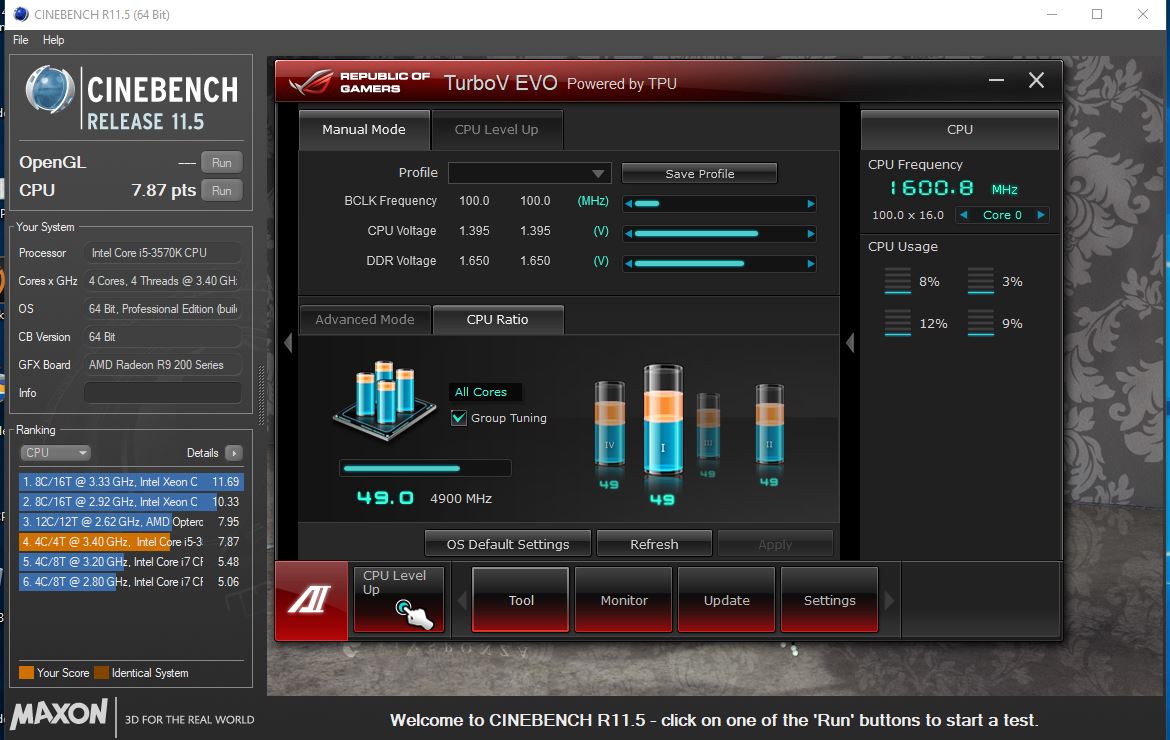Adjust the BCLK Frequency slider

[x=720, y=204]
